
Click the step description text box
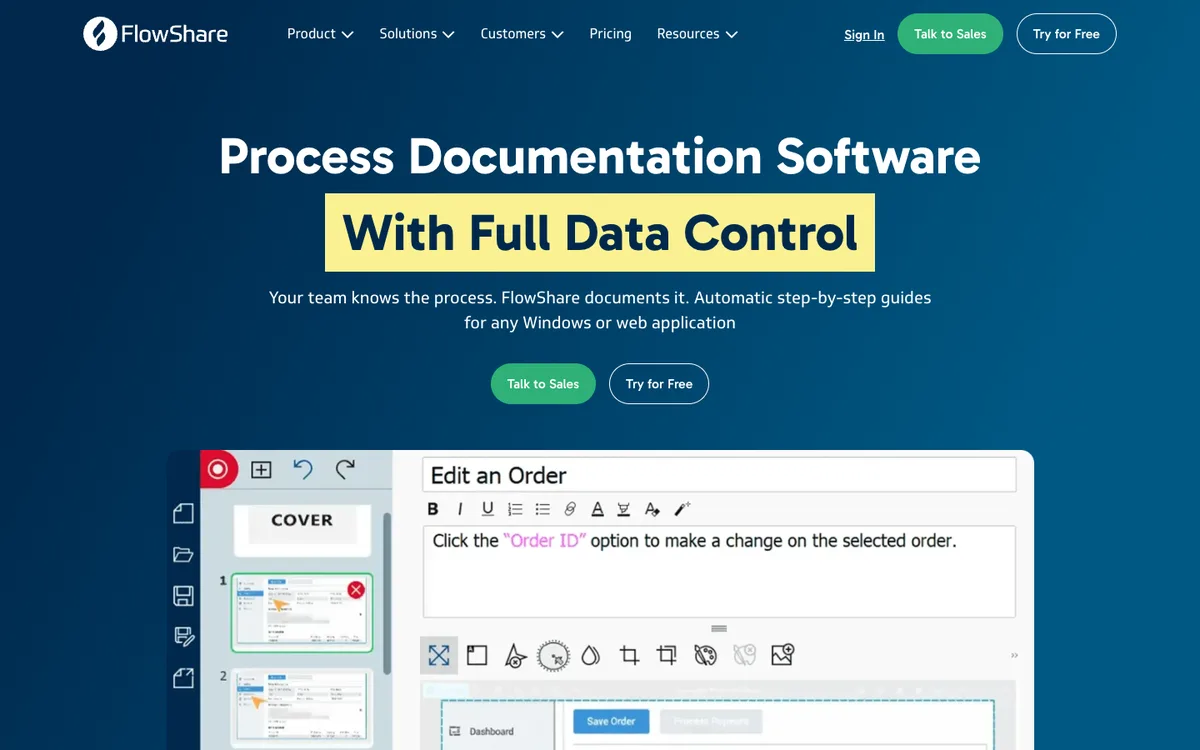tap(720, 571)
